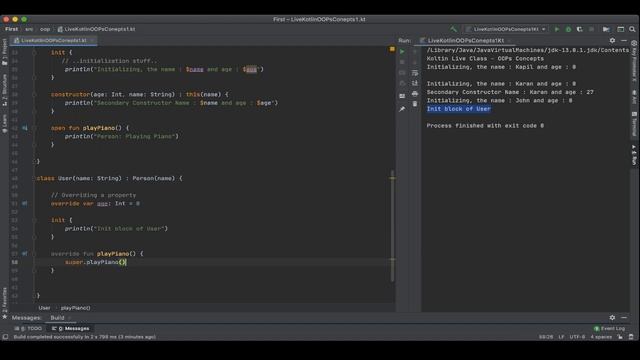Print the console output with the printer icon
This screenshot has height=360, width=640.
coord(415,94)
